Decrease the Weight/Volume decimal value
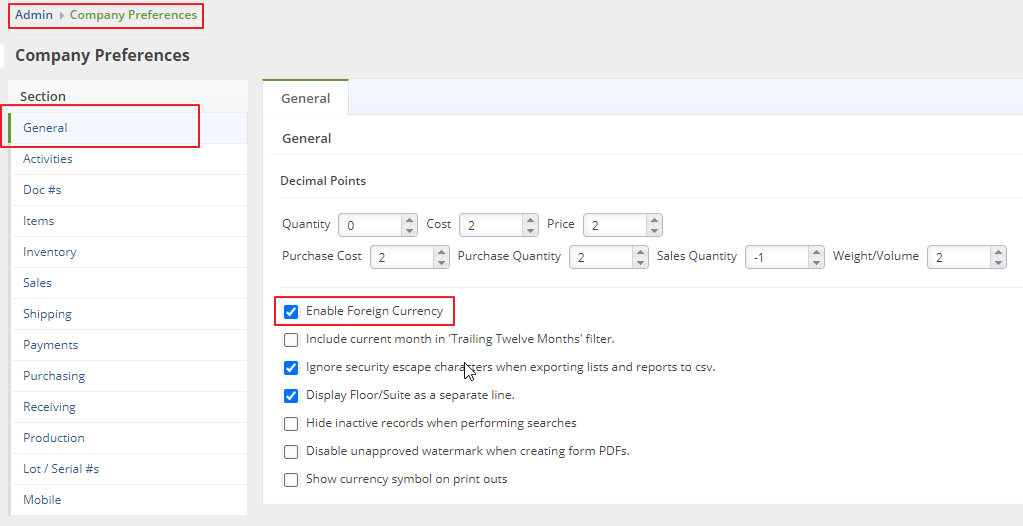1023x526 pixels. click(x=998, y=263)
